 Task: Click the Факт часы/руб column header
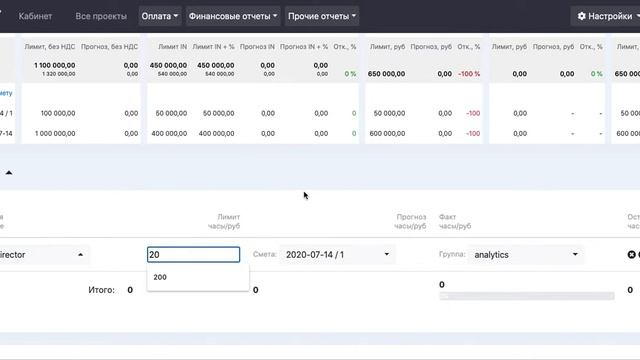tap(455, 222)
